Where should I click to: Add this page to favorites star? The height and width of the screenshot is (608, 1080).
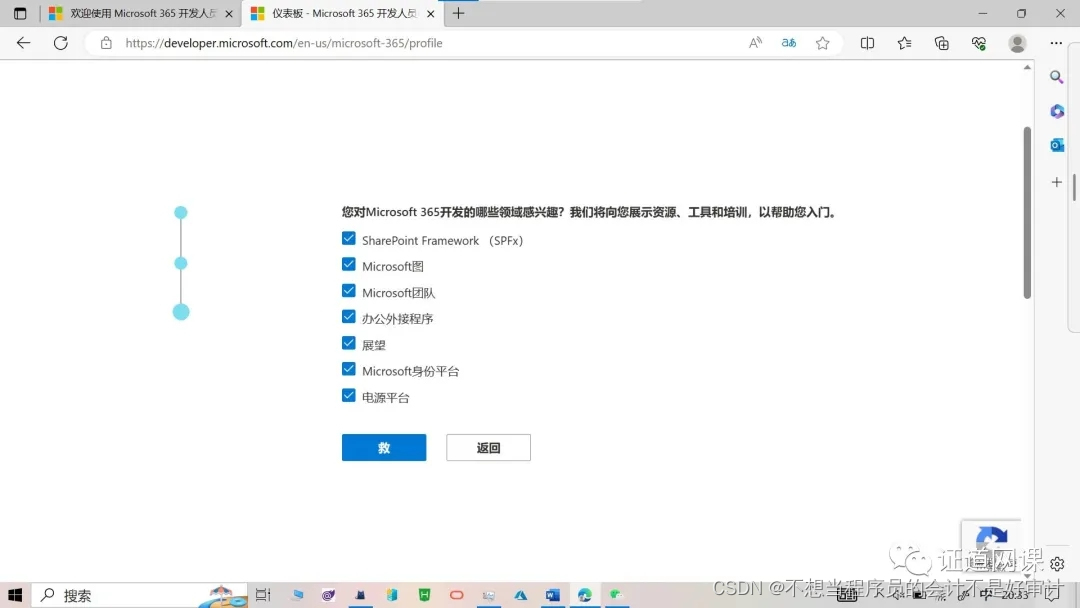click(822, 43)
